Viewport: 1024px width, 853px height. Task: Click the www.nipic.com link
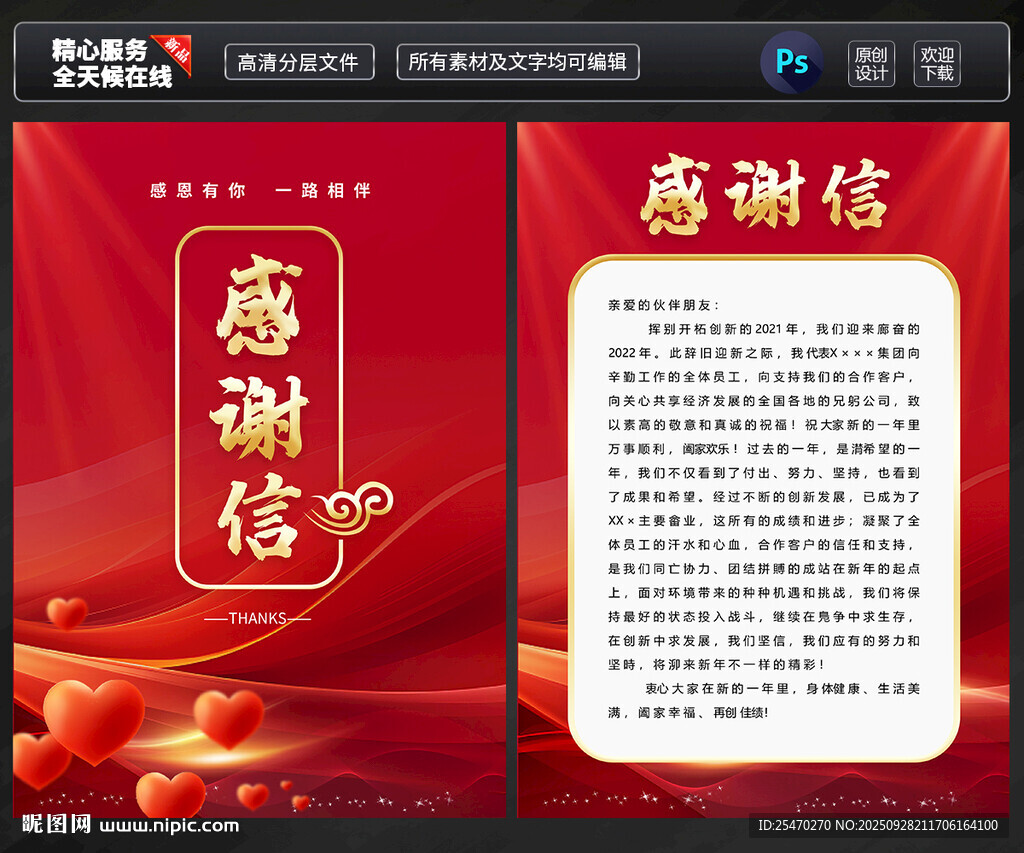click(x=169, y=826)
